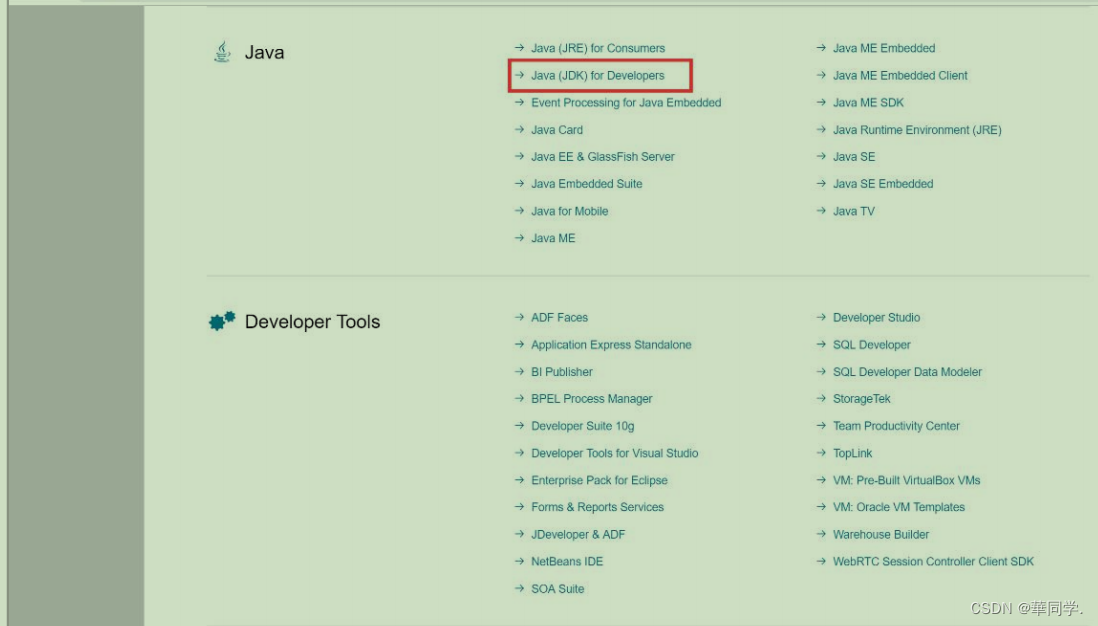Open SQL Developer Data Modeler link
1098x626 pixels.
click(x=908, y=372)
